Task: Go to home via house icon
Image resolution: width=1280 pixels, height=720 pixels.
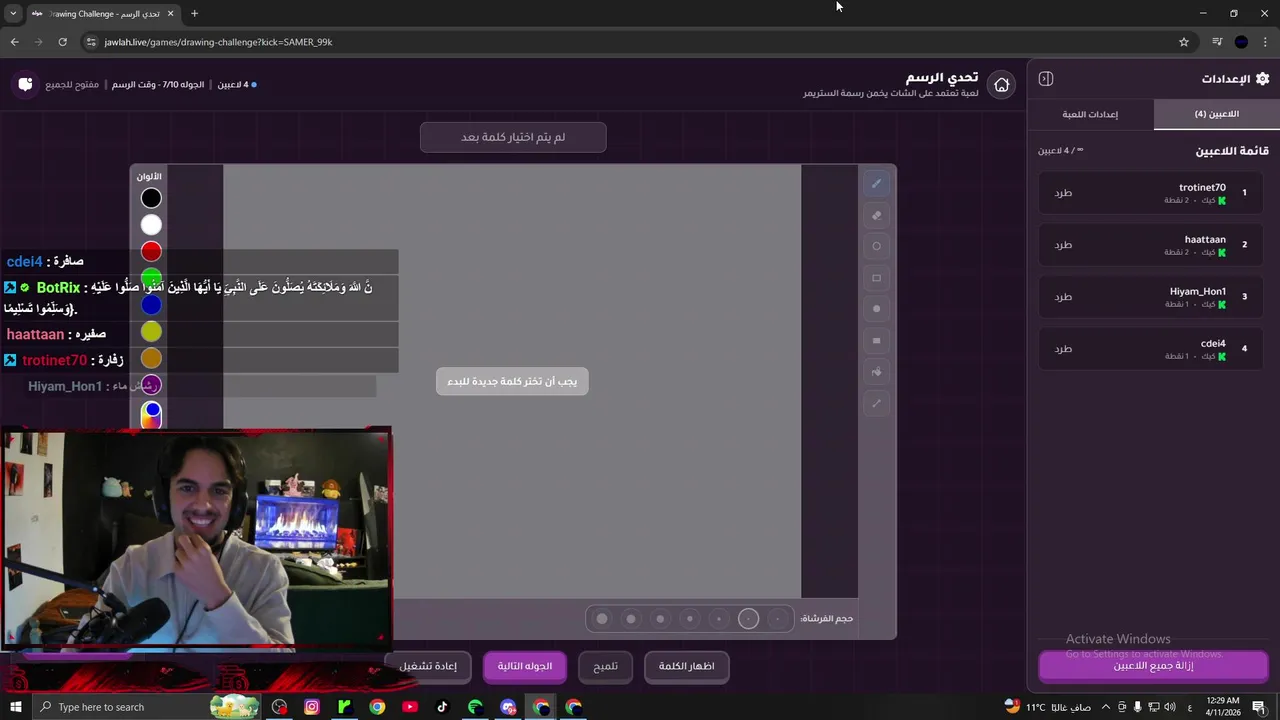Action: point(1001,85)
